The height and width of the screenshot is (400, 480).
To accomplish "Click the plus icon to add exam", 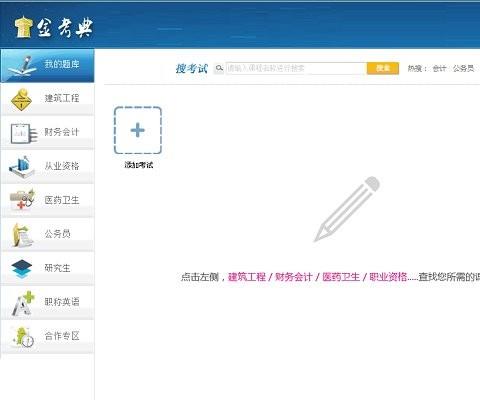I will pos(138,130).
